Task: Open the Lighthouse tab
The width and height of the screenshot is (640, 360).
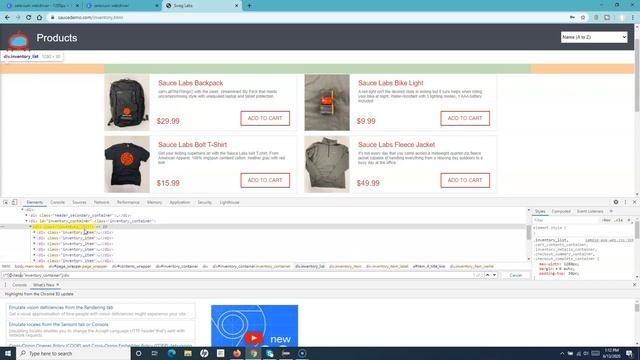Action: (x=229, y=202)
